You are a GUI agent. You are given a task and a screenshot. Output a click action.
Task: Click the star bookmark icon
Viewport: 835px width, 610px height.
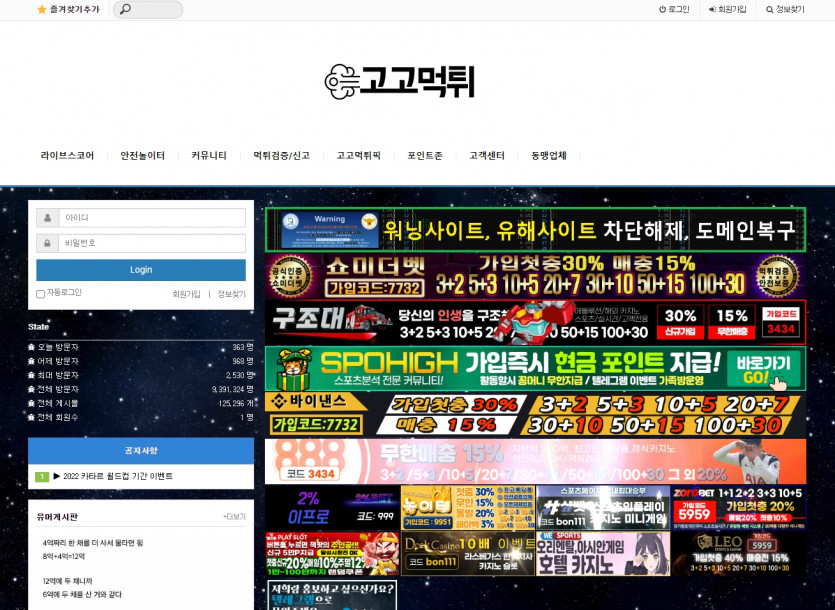tap(42, 9)
